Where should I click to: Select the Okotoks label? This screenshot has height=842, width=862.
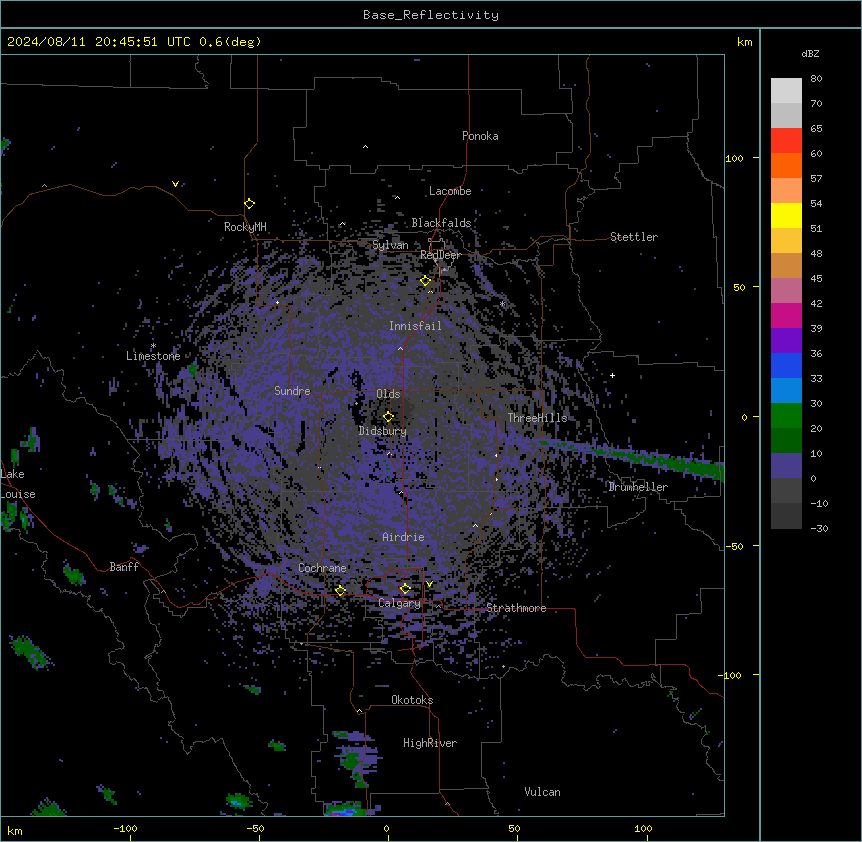click(x=412, y=700)
